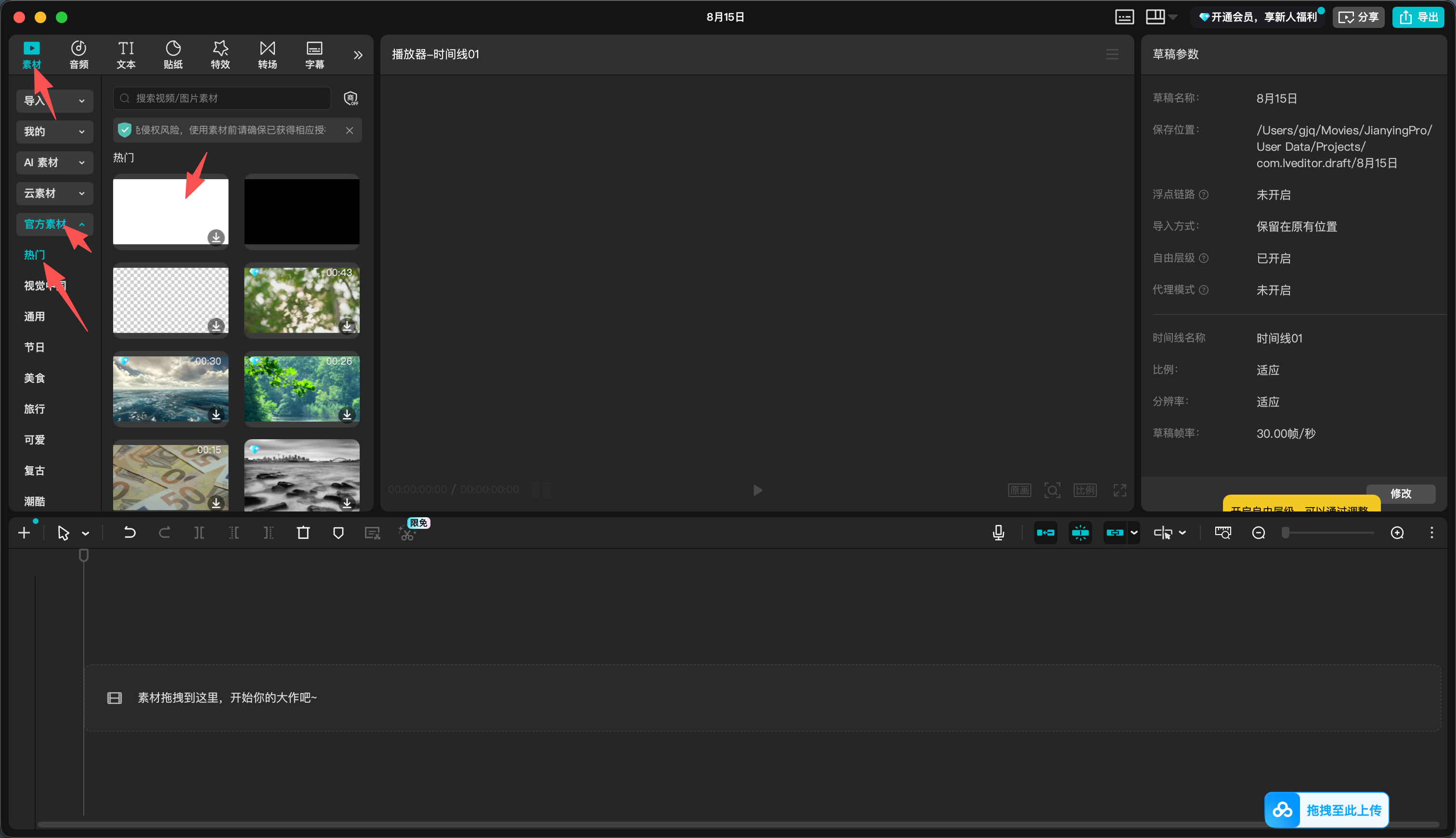Open the 比例 aspect ratio options

coord(1085,490)
